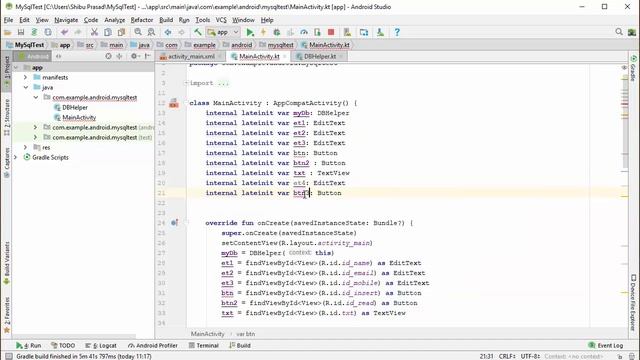Image resolution: width=640 pixels, height=360 pixels.
Task: Toggle the Favorites side tab
Action: click(x=7, y=314)
